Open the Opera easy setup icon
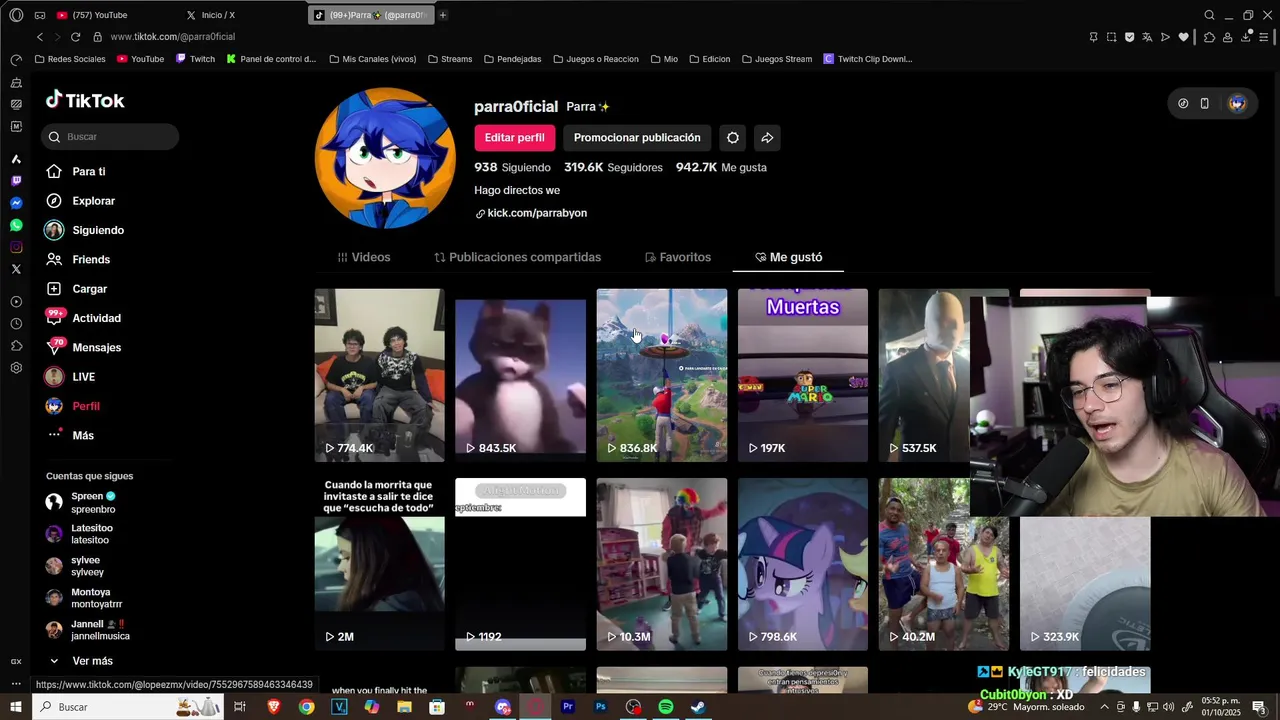The width and height of the screenshot is (1280, 720). (x=1264, y=37)
